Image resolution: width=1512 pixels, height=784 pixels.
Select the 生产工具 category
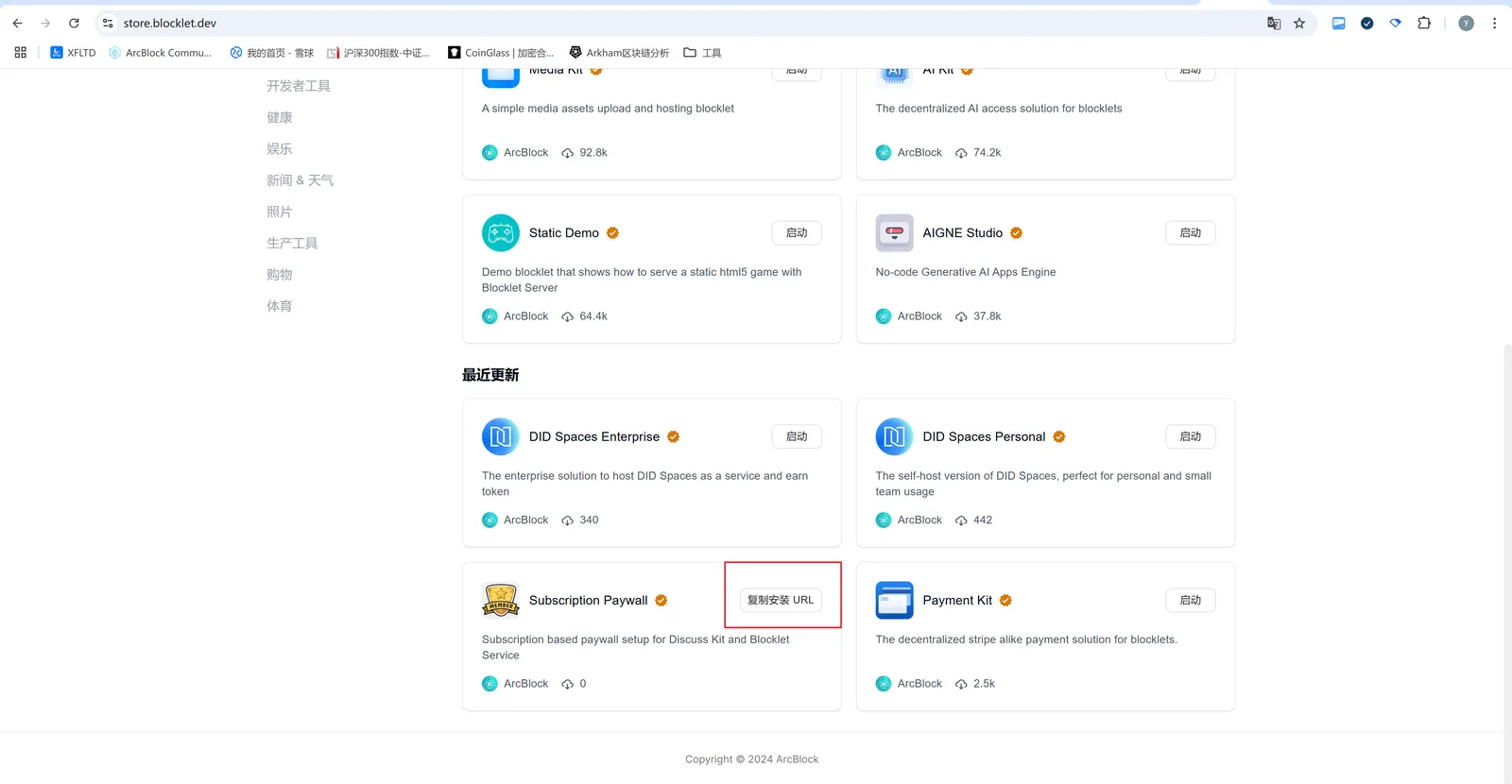292,244
